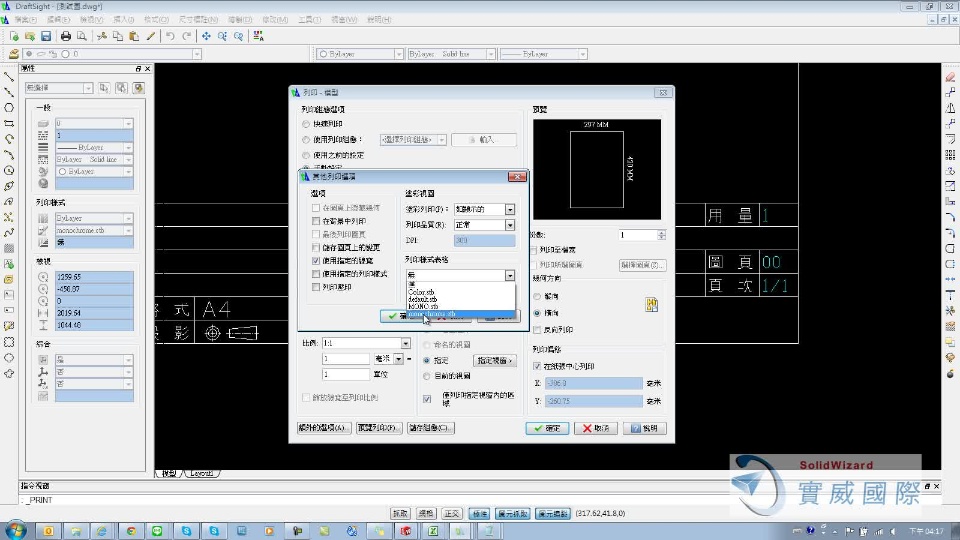Click the Property Painter brush icon
Screen dimensions: 960x540
[x=151, y=36]
